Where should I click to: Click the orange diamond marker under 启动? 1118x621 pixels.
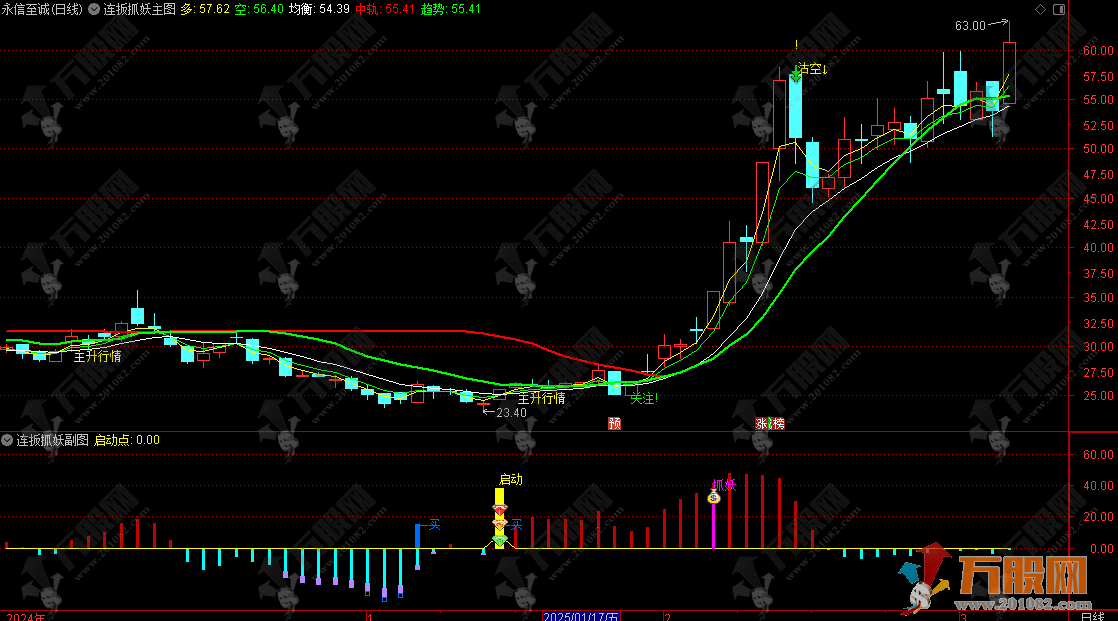click(500, 524)
